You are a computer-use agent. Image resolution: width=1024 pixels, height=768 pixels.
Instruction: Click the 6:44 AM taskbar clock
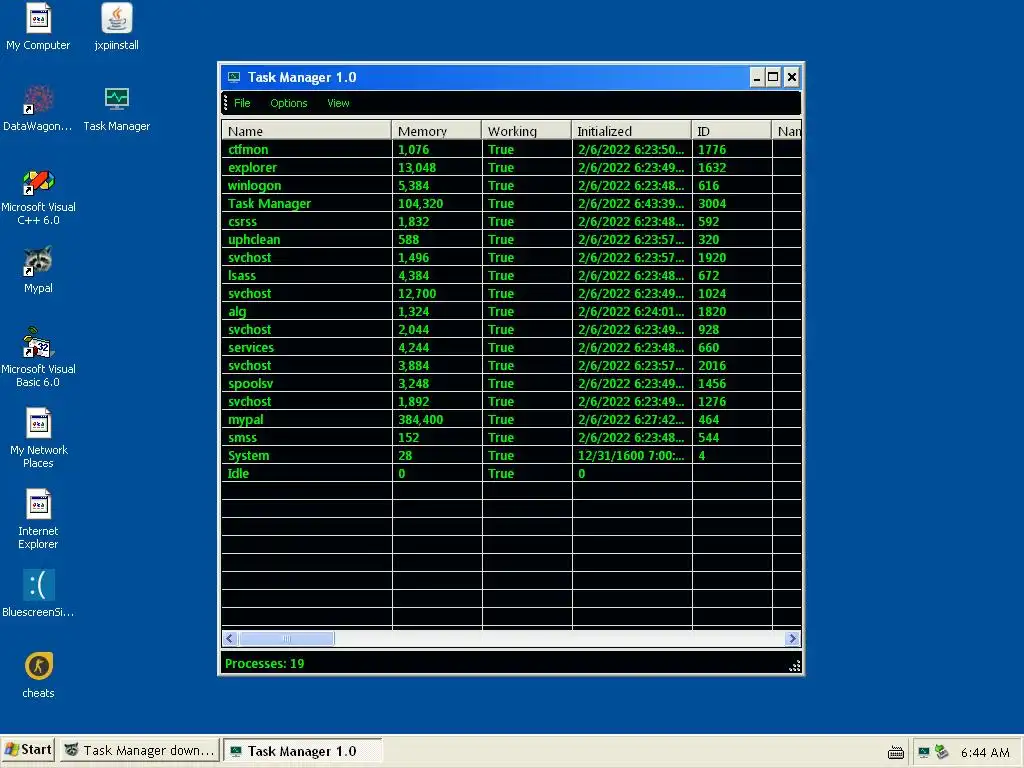(x=985, y=752)
